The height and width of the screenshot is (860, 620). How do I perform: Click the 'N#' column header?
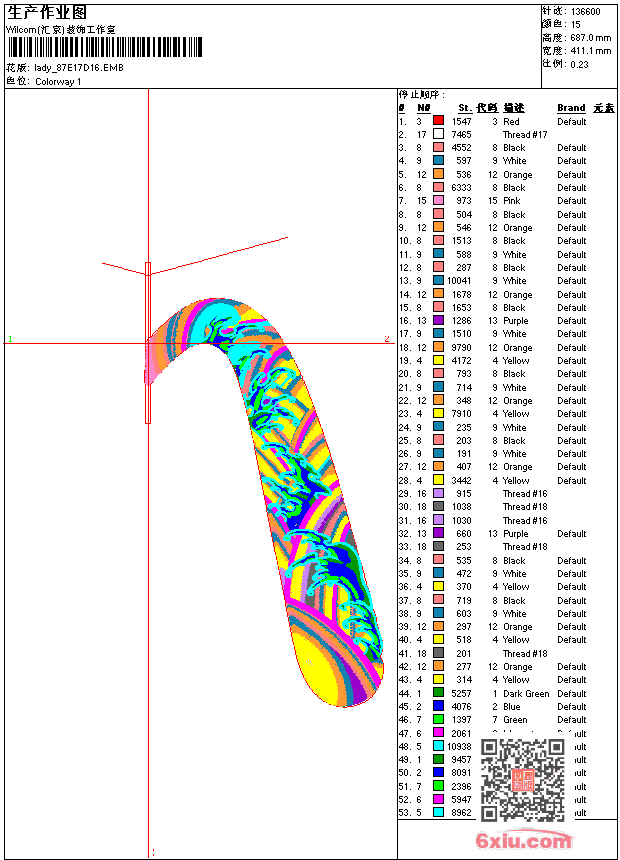(x=423, y=108)
